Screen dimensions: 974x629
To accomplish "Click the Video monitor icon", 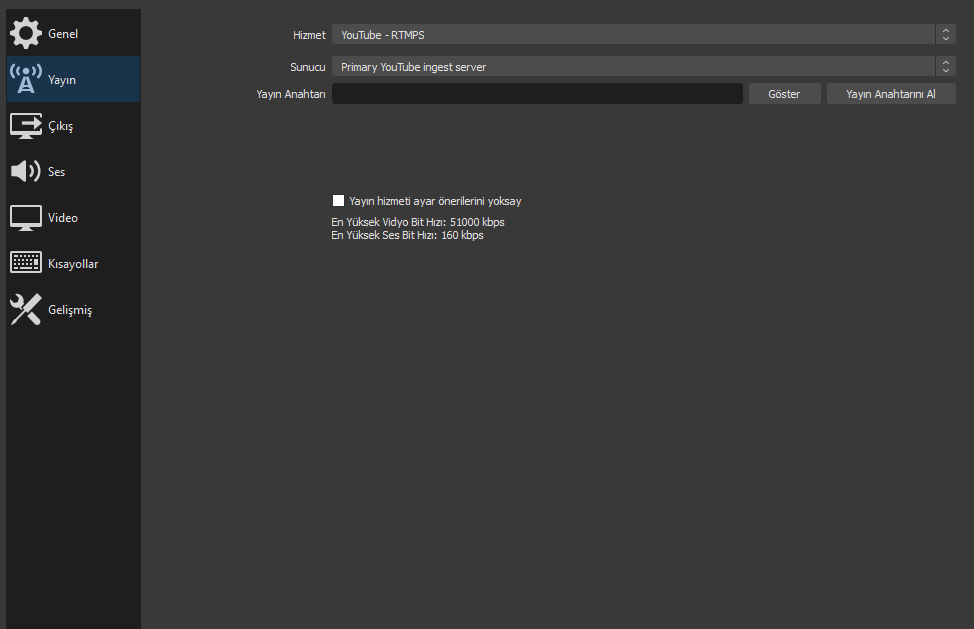I will 25,217.
